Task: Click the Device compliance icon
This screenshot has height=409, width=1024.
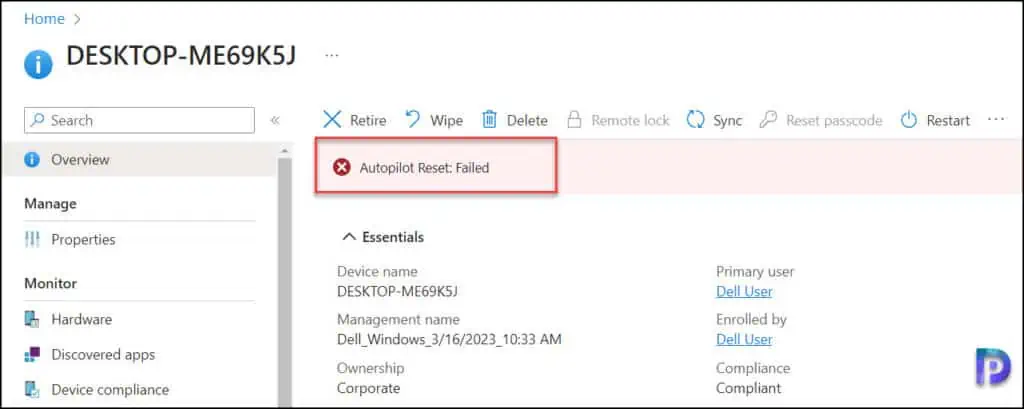Action: click(32, 390)
